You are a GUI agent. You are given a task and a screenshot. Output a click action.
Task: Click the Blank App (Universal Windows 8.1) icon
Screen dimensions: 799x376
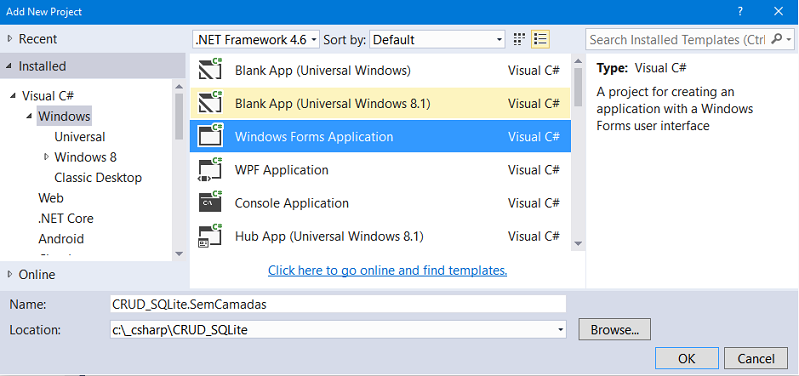(210, 102)
